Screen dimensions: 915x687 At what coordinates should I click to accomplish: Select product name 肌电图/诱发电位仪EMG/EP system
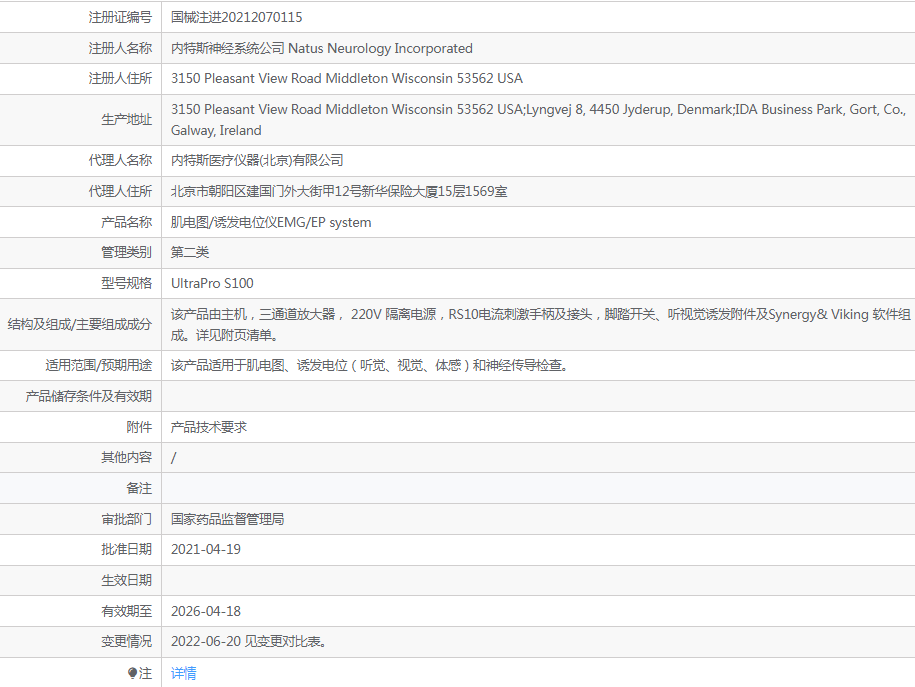(x=271, y=222)
